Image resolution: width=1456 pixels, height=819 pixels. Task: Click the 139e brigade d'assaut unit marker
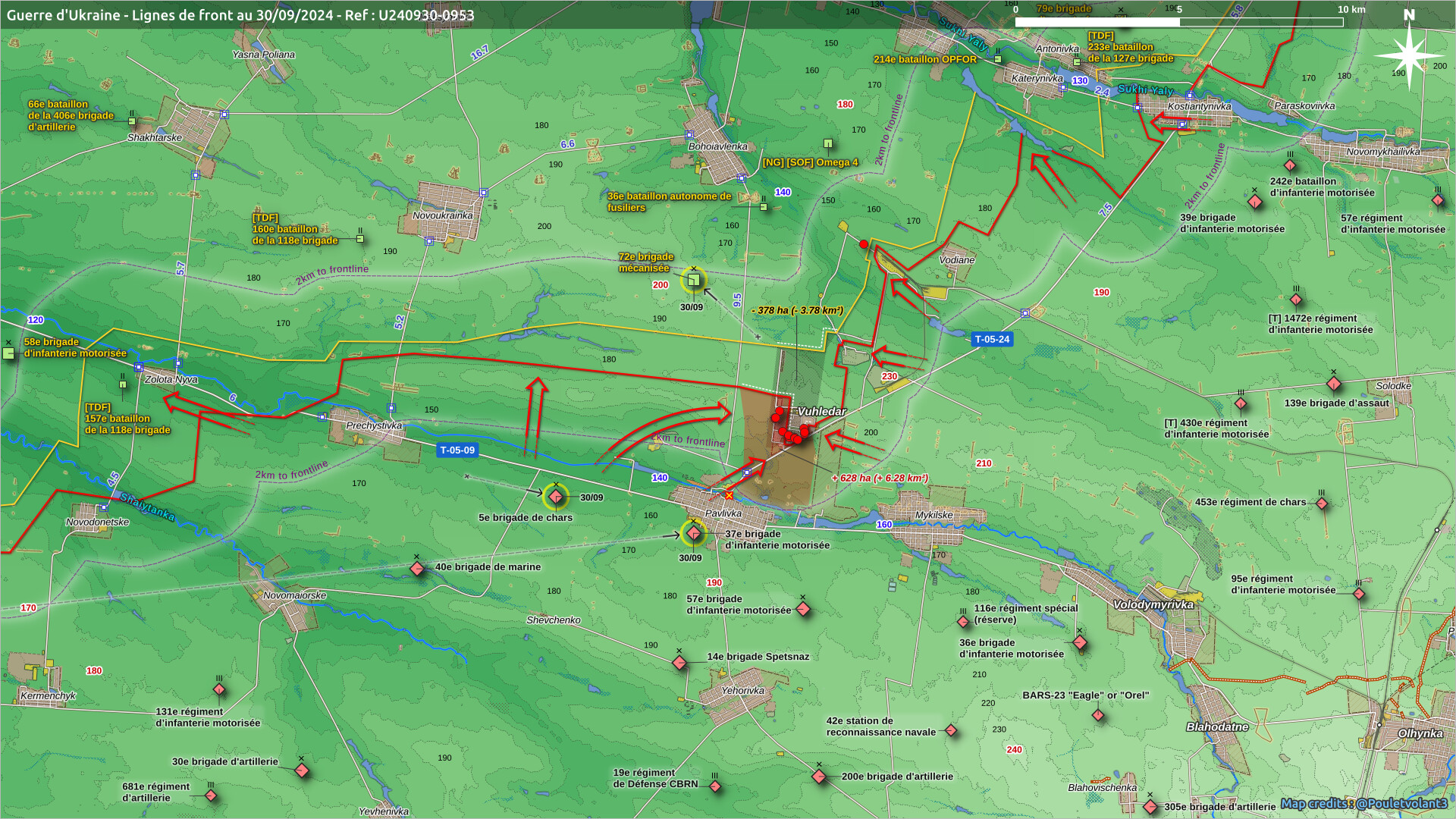pos(1334,384)
